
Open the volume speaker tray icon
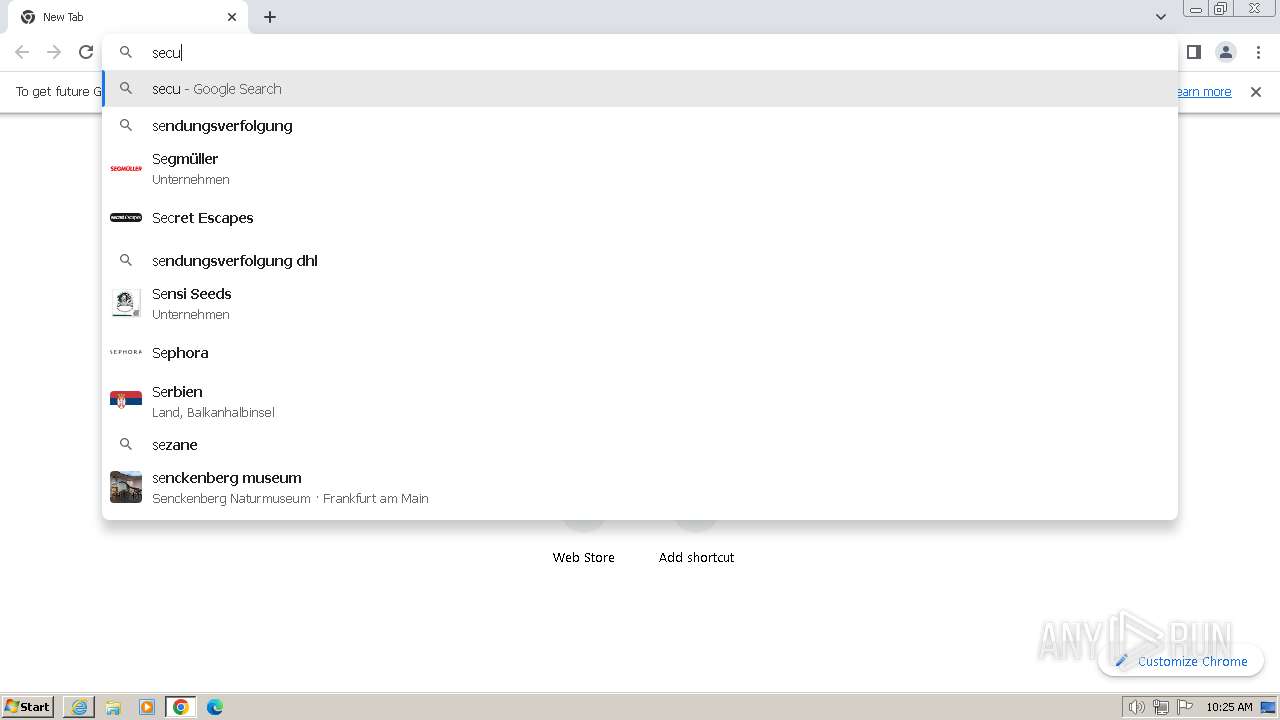point(1137,707)
